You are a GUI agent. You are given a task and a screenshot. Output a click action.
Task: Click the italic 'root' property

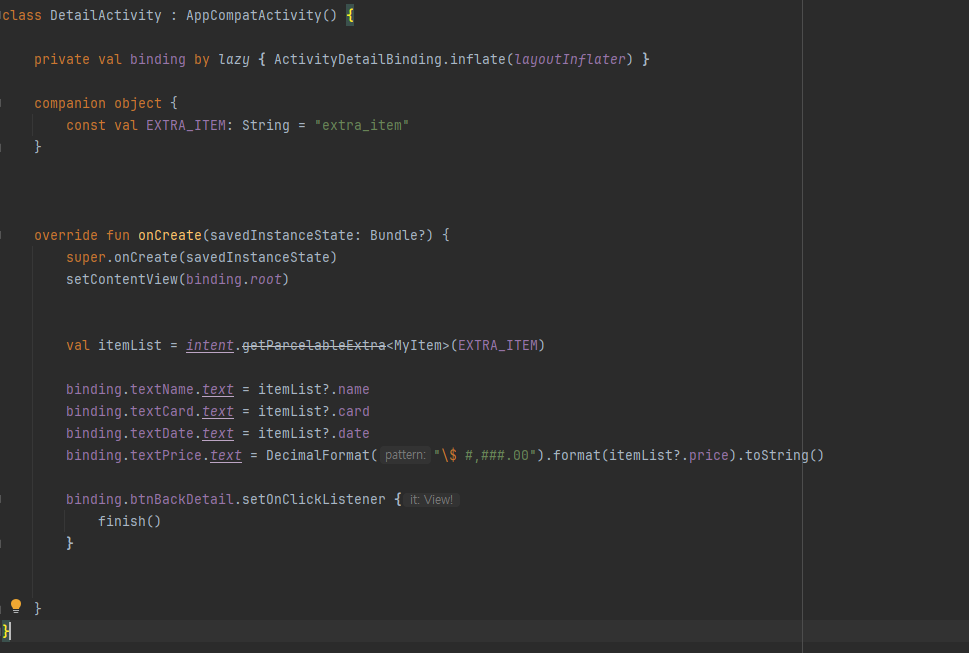click(x=266, y=279)
